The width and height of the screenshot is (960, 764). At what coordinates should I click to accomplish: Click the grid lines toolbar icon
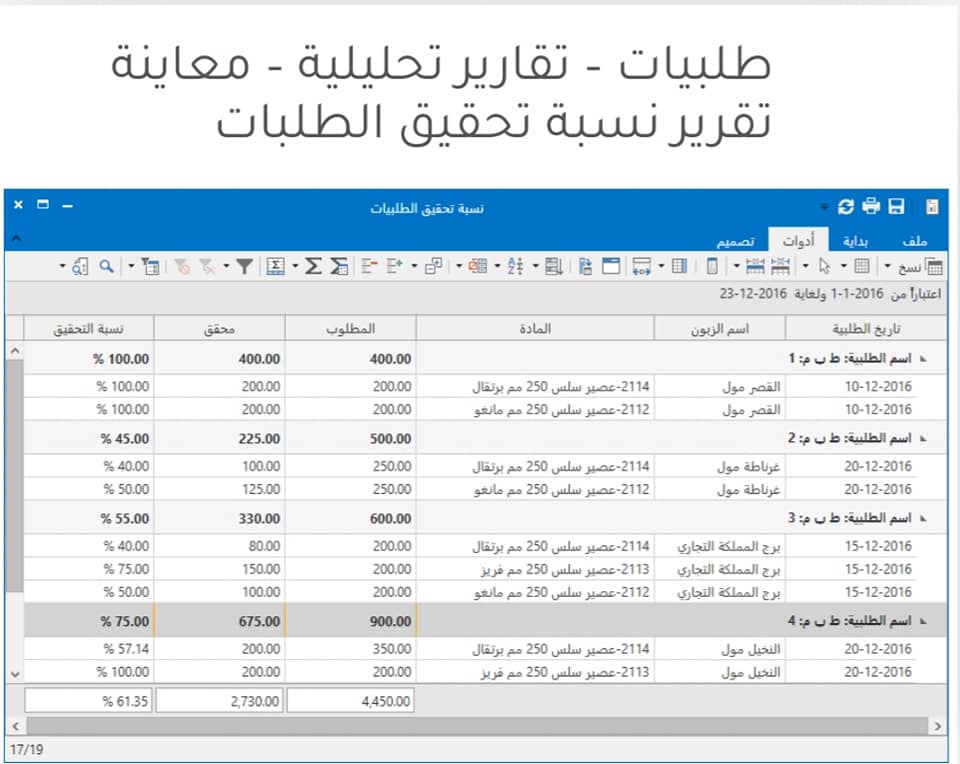tap(861, 266)
